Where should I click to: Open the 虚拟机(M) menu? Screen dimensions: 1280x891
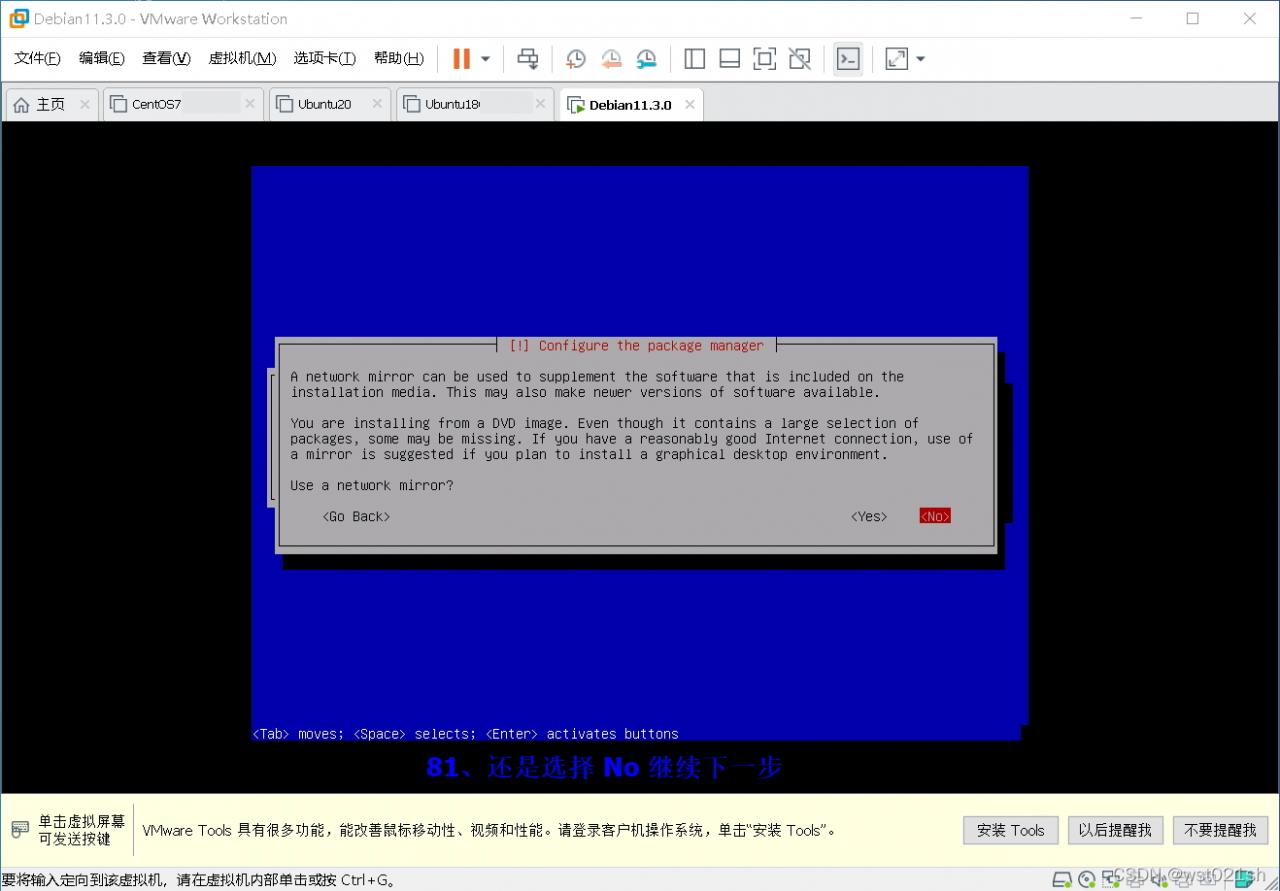pyautogui.click(x=242, y=58)
